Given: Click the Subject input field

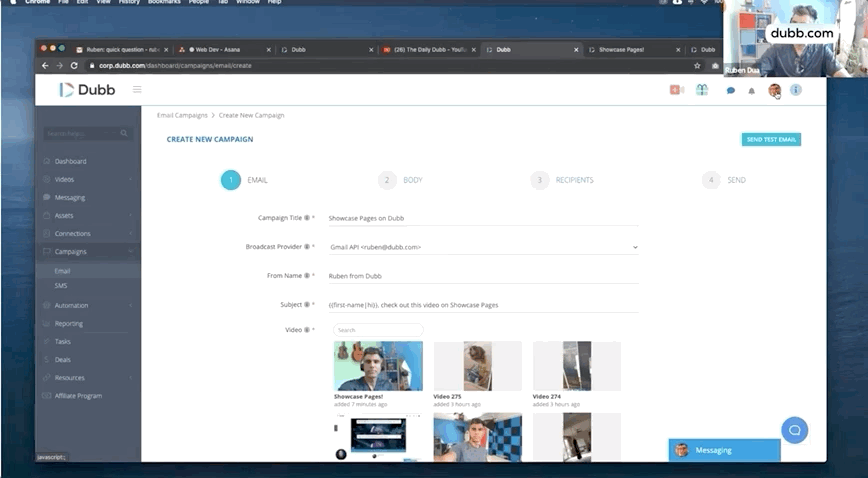Looking at the screenshot, I should [483, 305].
